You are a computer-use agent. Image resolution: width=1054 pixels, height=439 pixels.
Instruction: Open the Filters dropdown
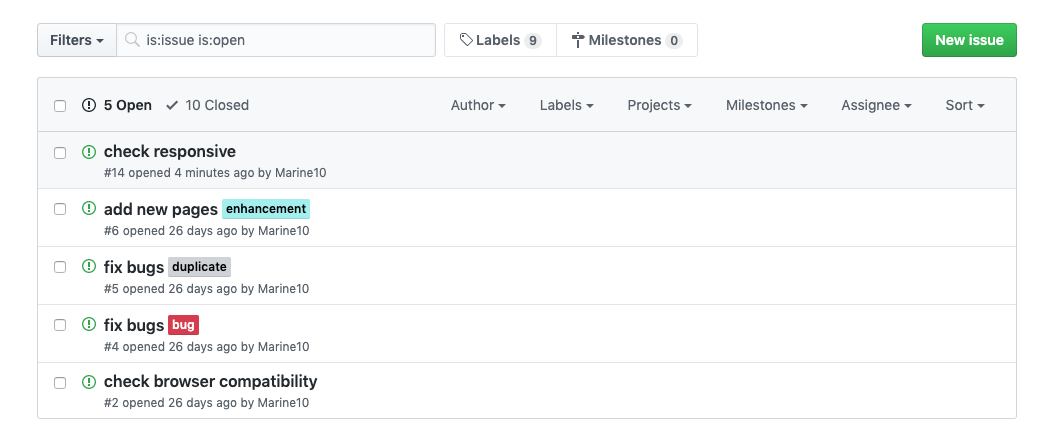[x=77, y=40]
